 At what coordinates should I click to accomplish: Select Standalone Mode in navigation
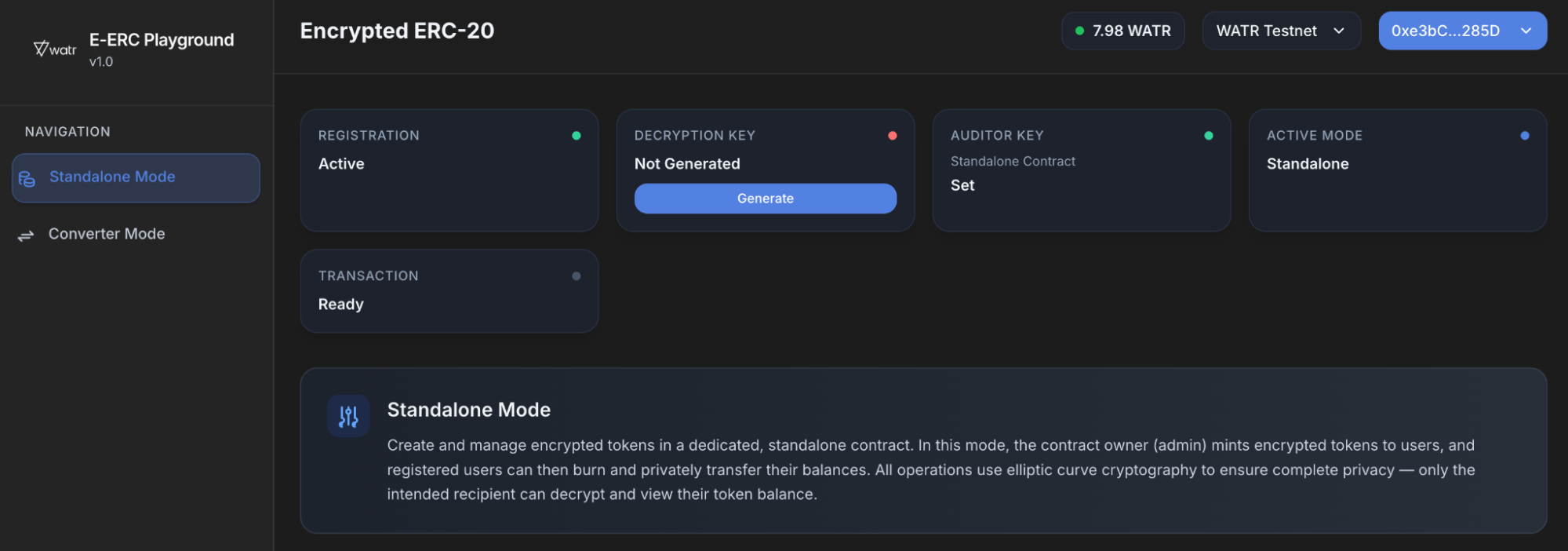click(112, 177)
